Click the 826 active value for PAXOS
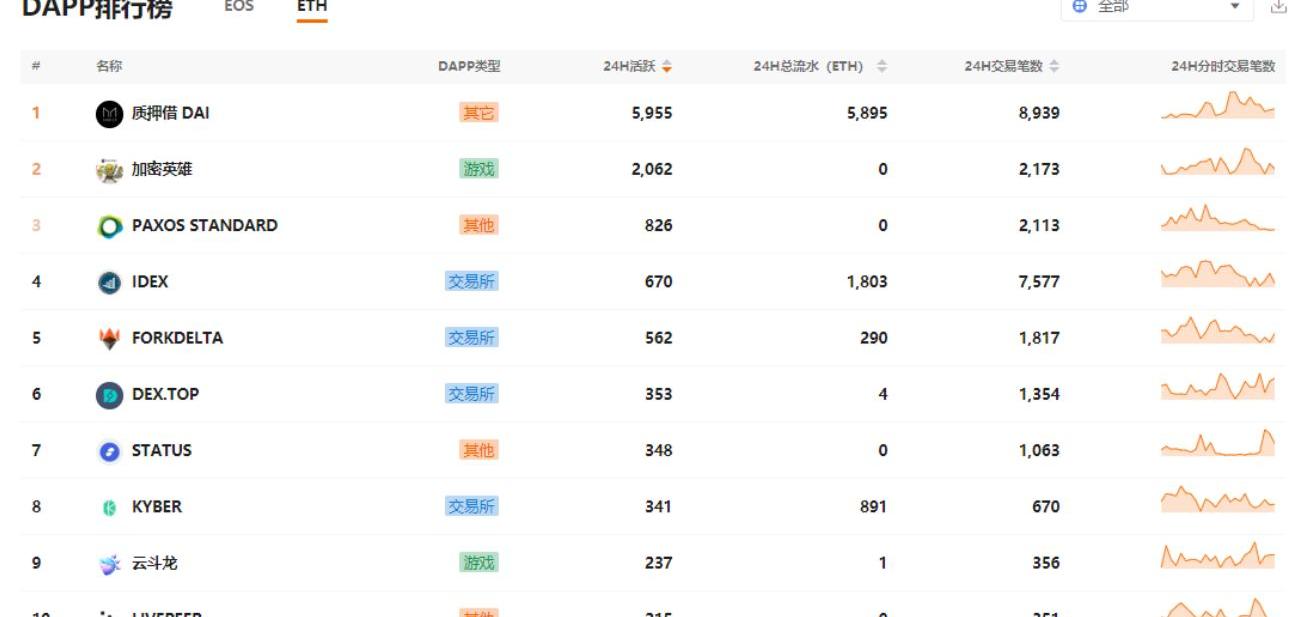This screenshot has width=1301, height=617. coord(658,225)
